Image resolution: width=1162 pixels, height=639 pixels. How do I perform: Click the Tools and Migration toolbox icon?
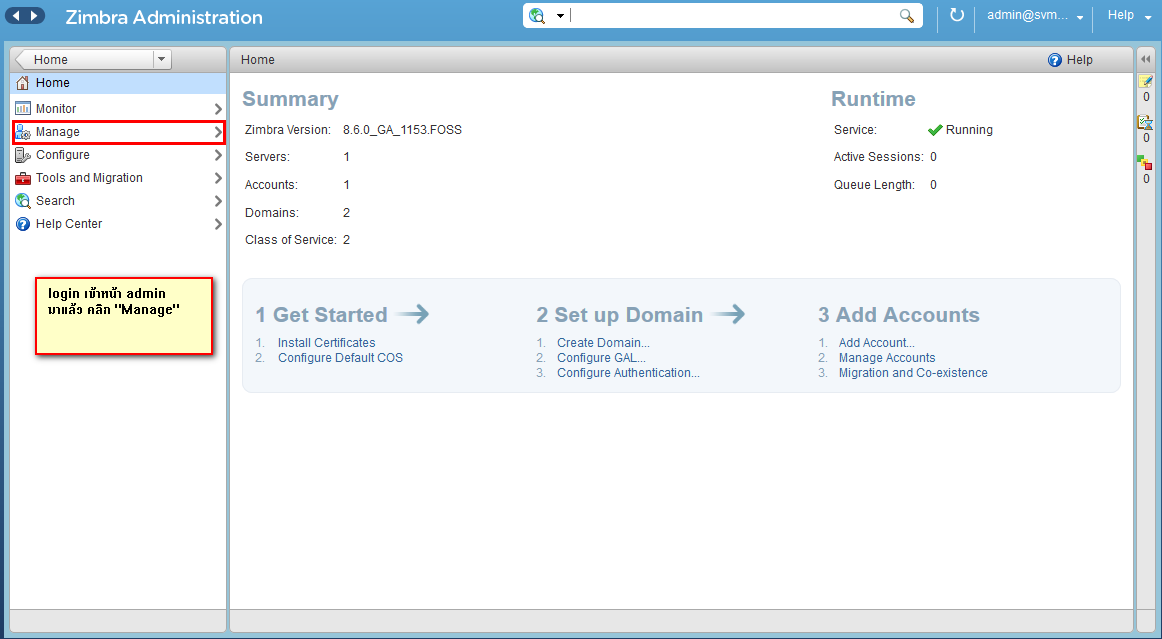tap(23, 178)
